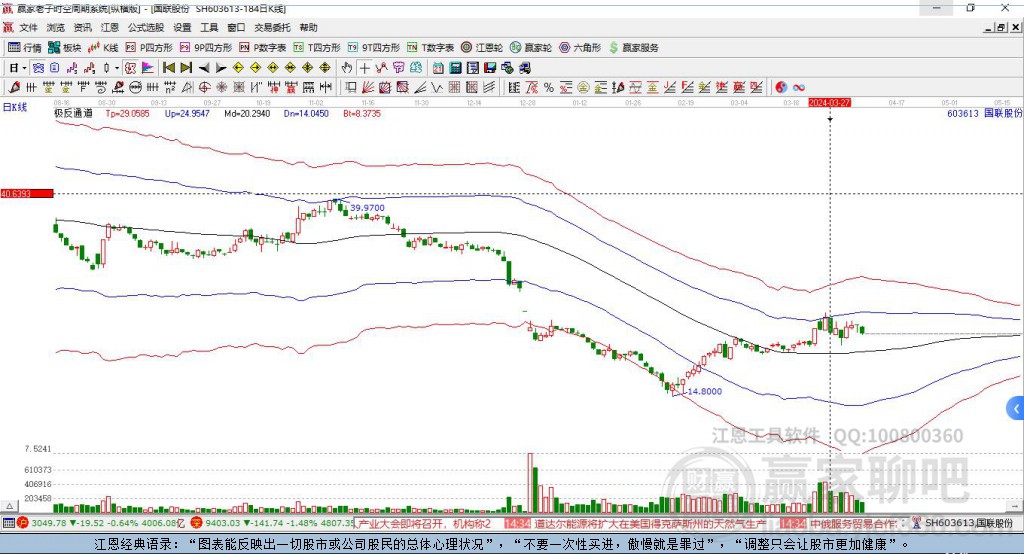The height and width of the screenshot is (554, 1024).
Task: Open 赢家服务 service link
Action: [x=633, y=48]
